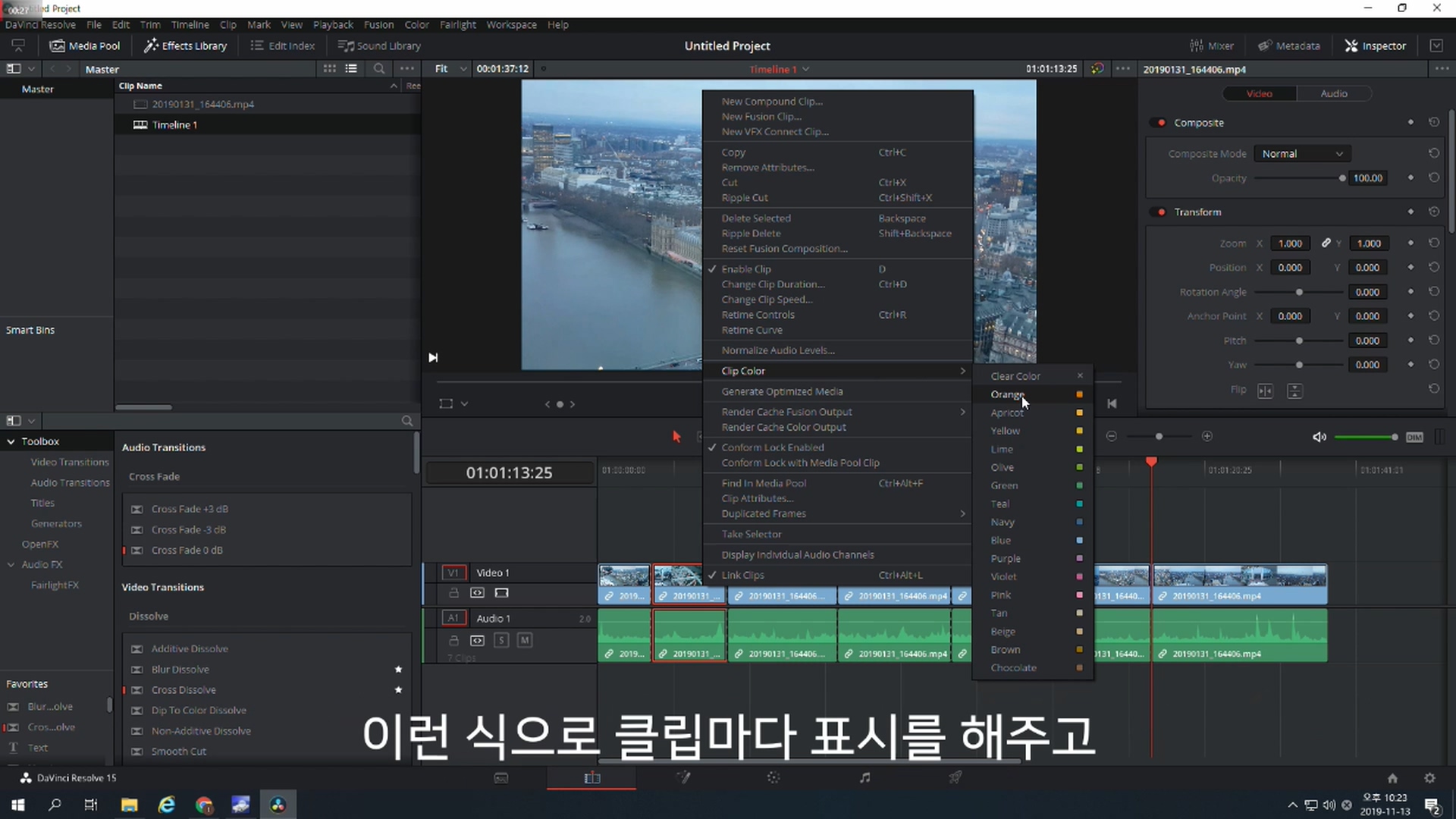
Task: Toggle the Enable Clip checkmark option
Action: (x=746, y=269)
